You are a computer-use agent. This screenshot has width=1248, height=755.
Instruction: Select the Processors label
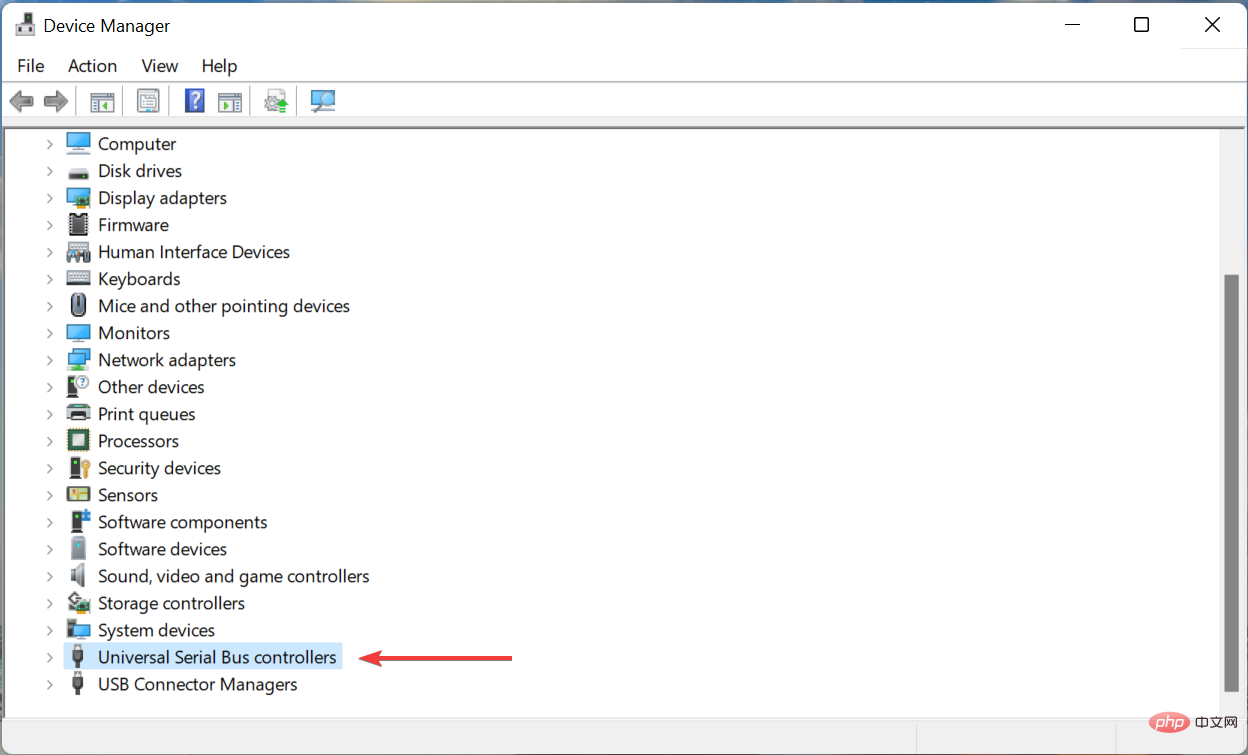(138, 441)
